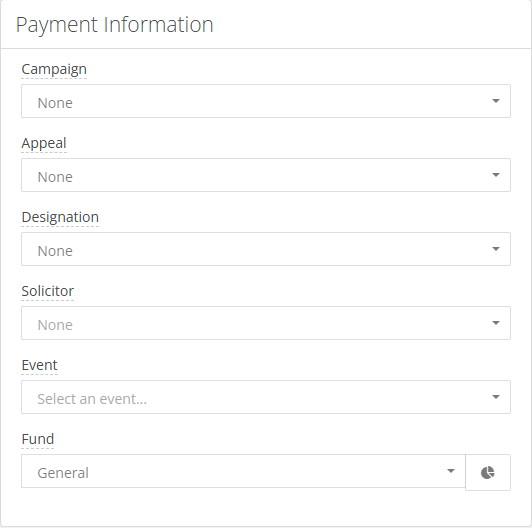Open the Fund dropdown showing General
Screen dimensions: 532x528
coord(243,471)
